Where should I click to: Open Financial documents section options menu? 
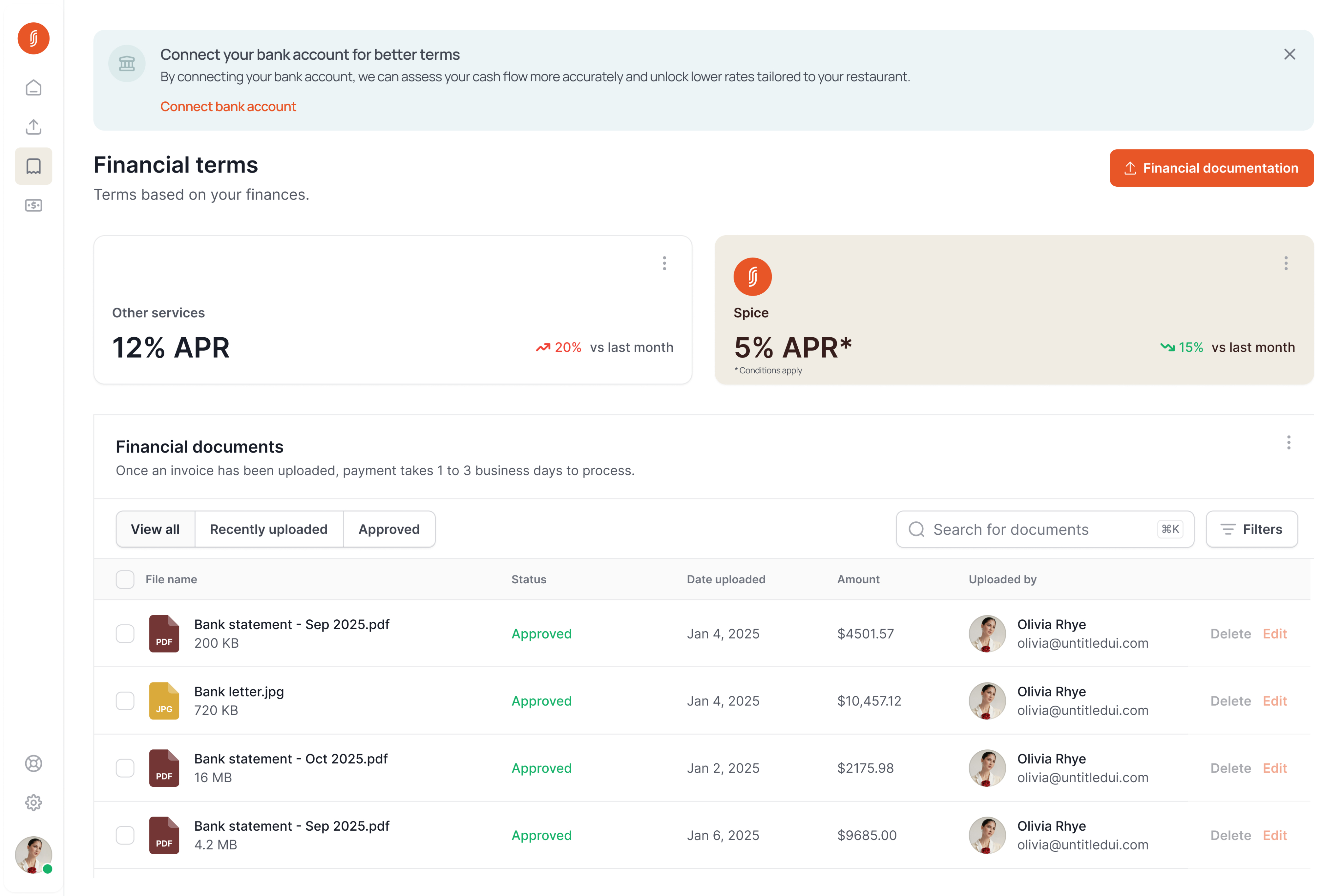tap(1288, 442)
